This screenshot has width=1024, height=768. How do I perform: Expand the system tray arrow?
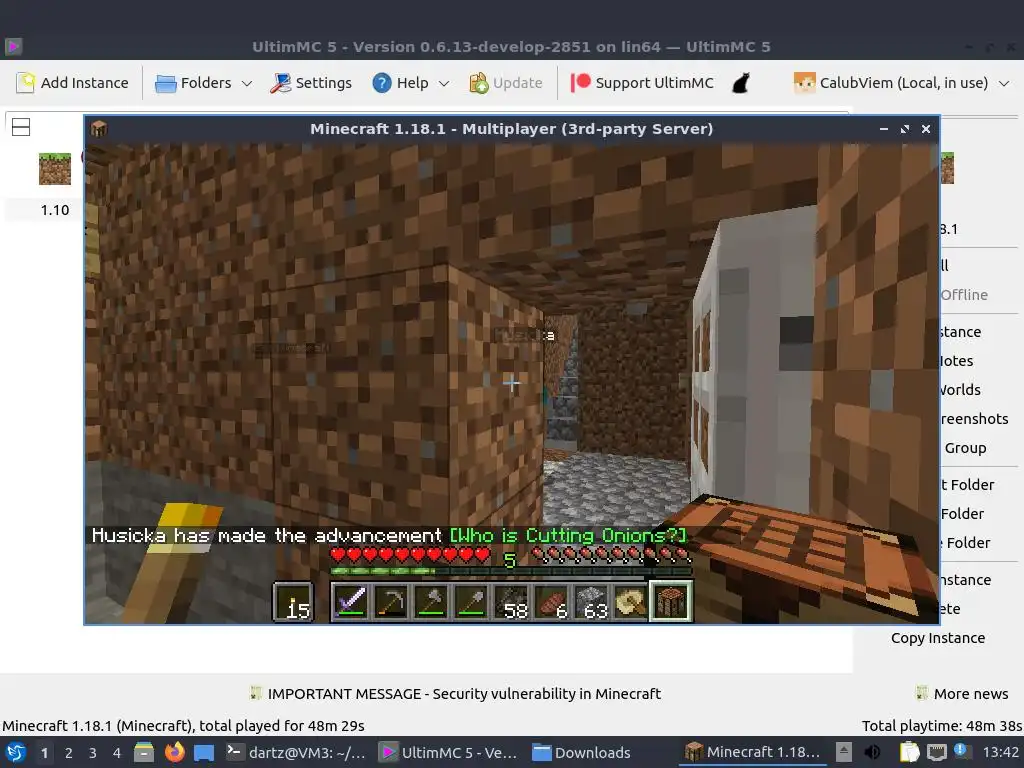[844, 752]
